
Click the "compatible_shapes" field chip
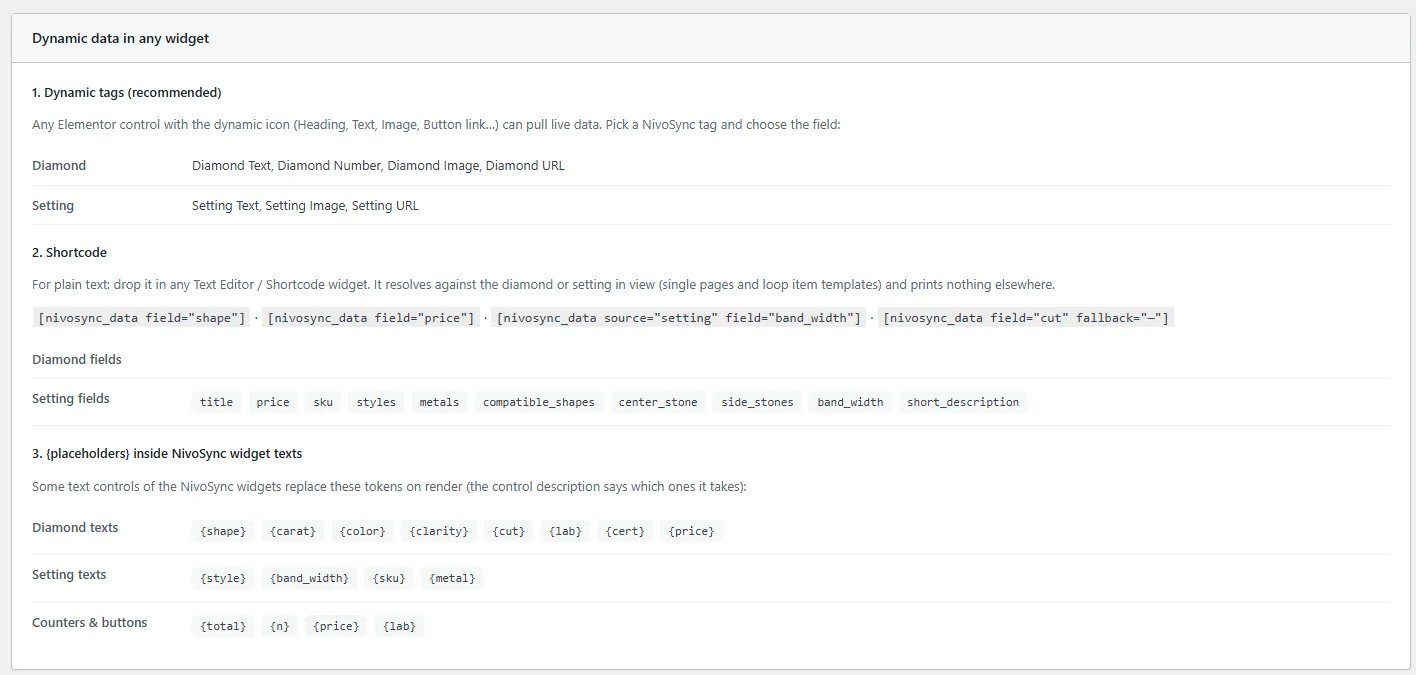pos(539,402)
